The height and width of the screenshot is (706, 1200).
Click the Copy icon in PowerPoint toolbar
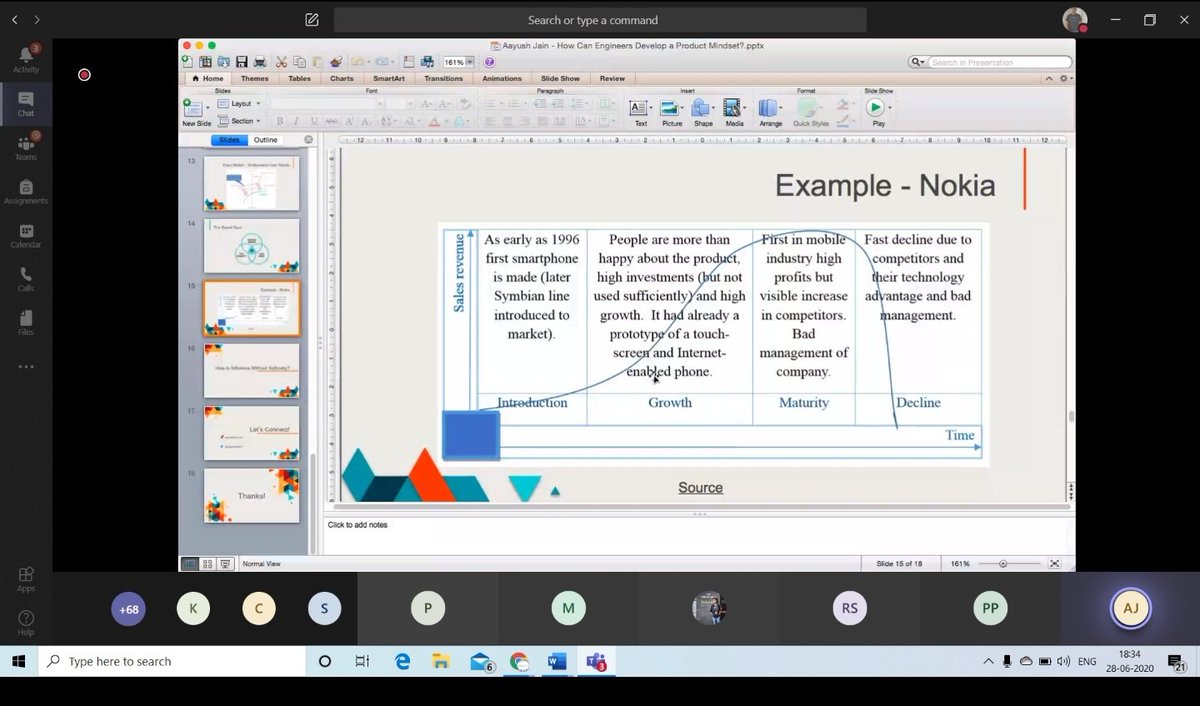(298, 62)
